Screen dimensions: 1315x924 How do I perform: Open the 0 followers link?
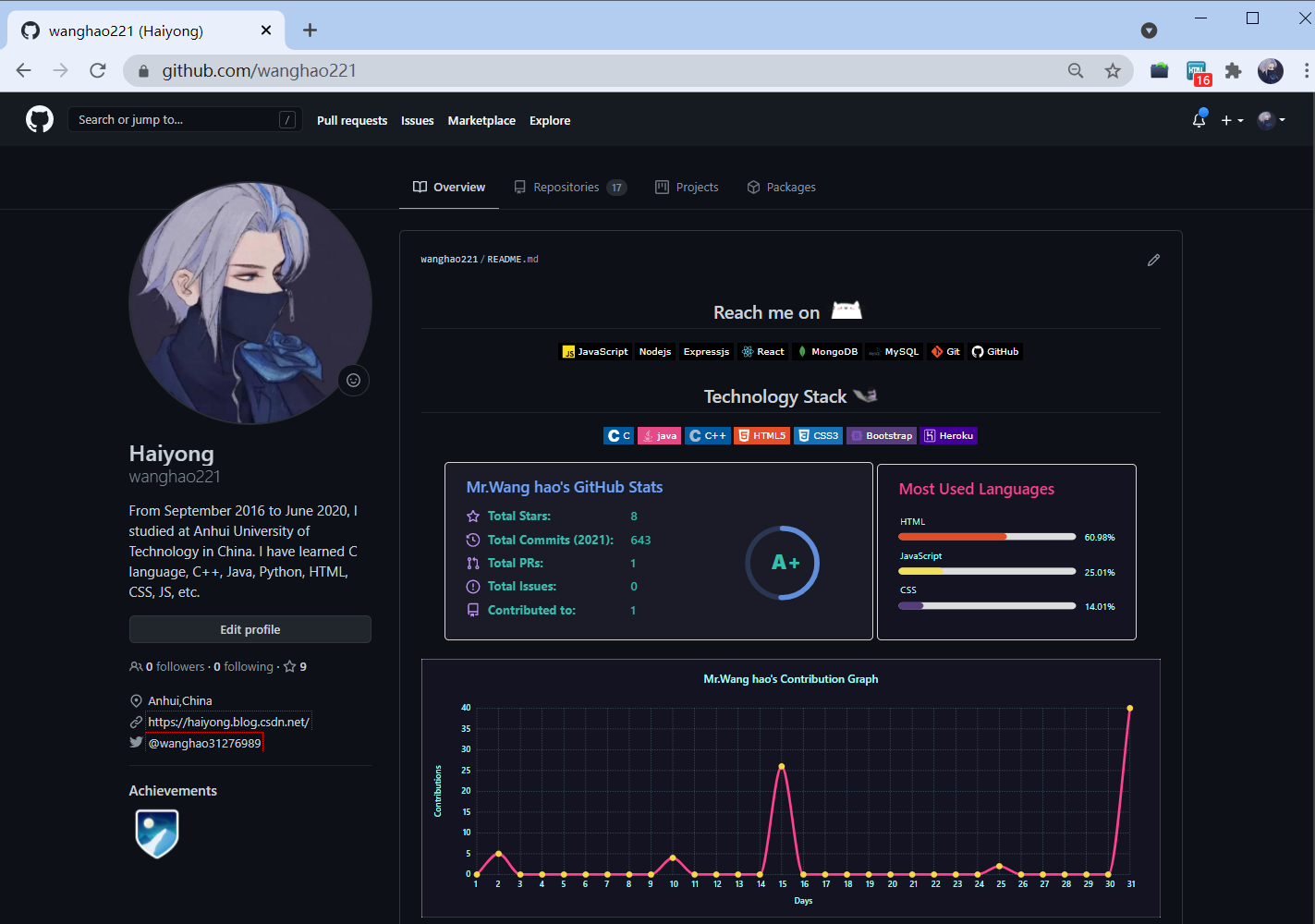pos(168,666)
